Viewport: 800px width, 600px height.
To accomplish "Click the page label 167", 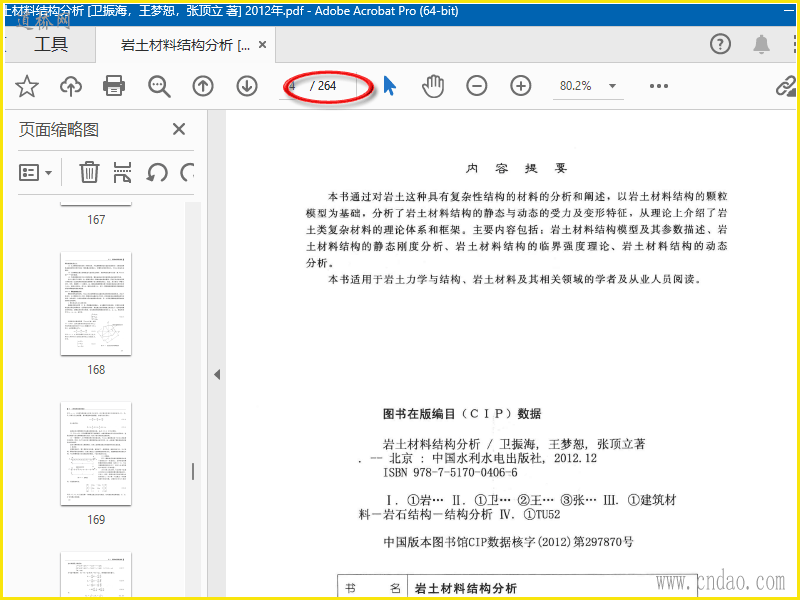I will click(96, 220).
